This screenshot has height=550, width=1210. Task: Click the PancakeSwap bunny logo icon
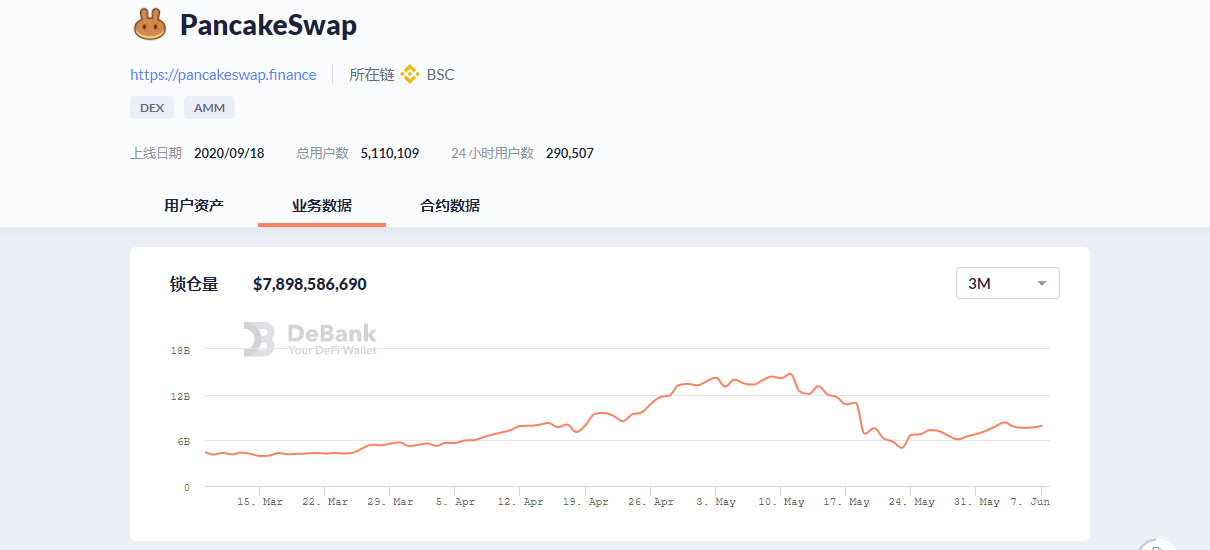point(149,24)
